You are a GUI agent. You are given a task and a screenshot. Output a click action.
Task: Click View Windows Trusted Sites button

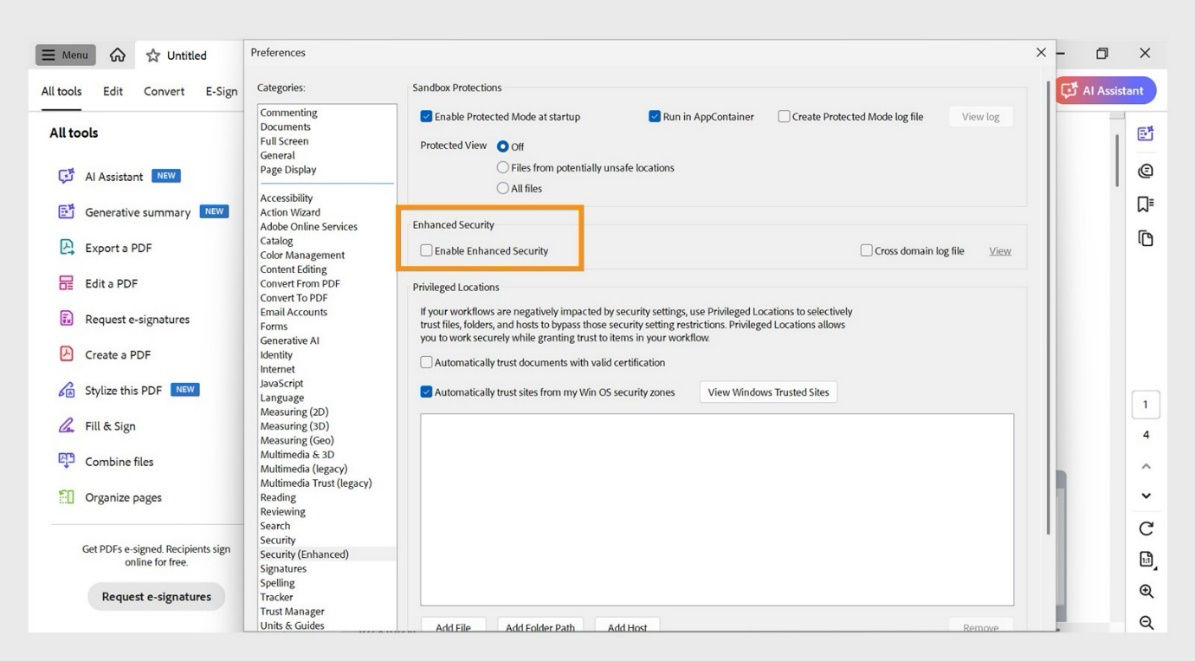coord(767,392)
